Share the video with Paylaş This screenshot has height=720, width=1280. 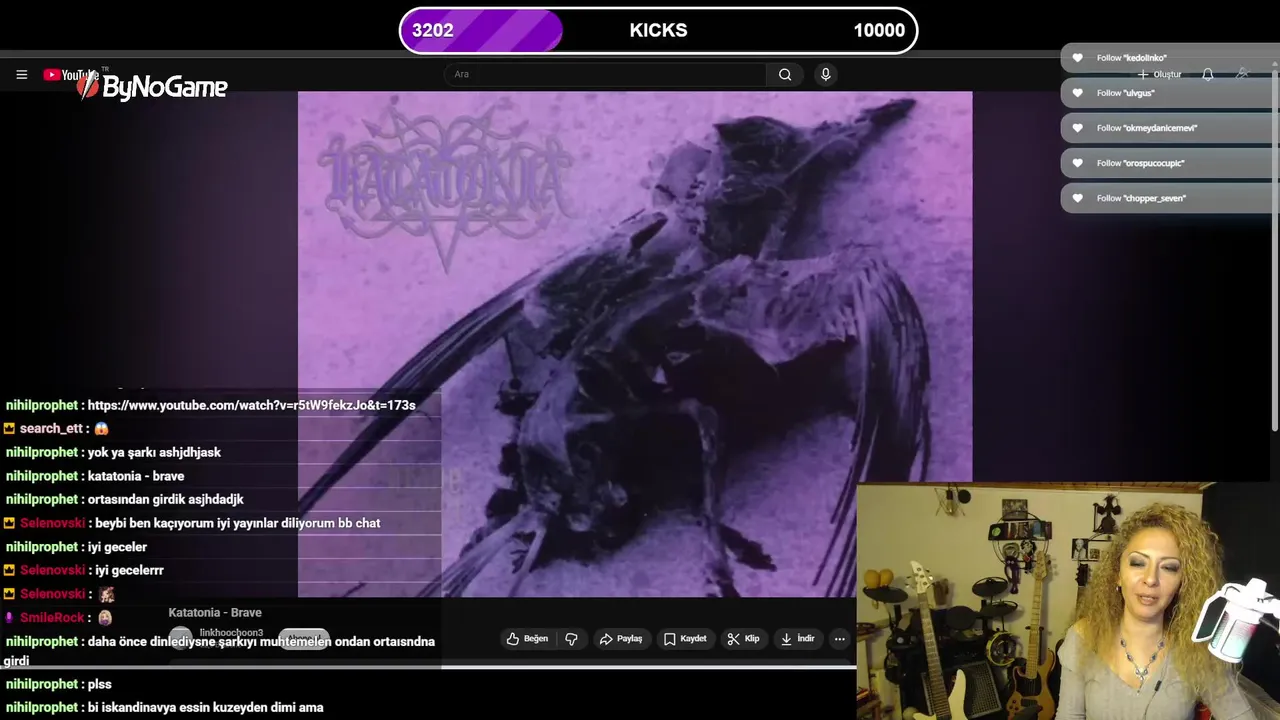(621, 639)
